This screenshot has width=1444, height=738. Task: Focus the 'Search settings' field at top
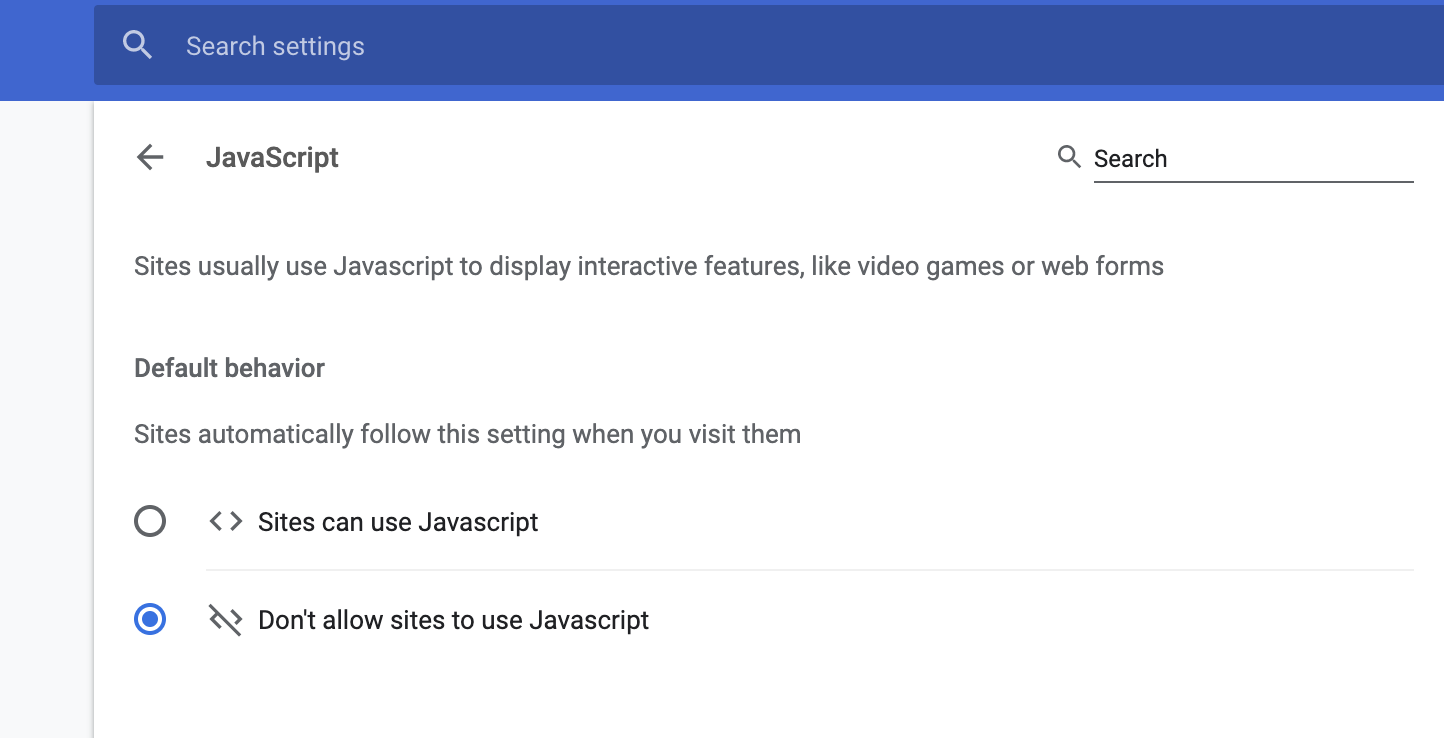tap(700, 46)
